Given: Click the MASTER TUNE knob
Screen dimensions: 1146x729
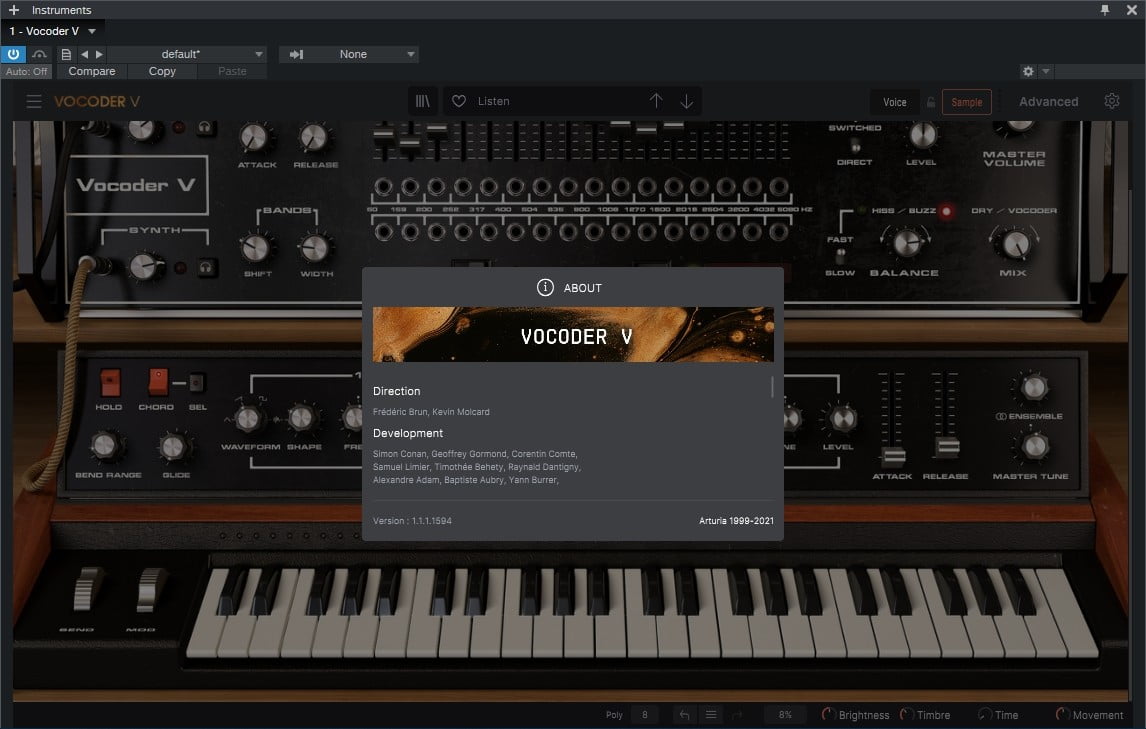Looking at the screenshot, I should [x=1033, y=446].
